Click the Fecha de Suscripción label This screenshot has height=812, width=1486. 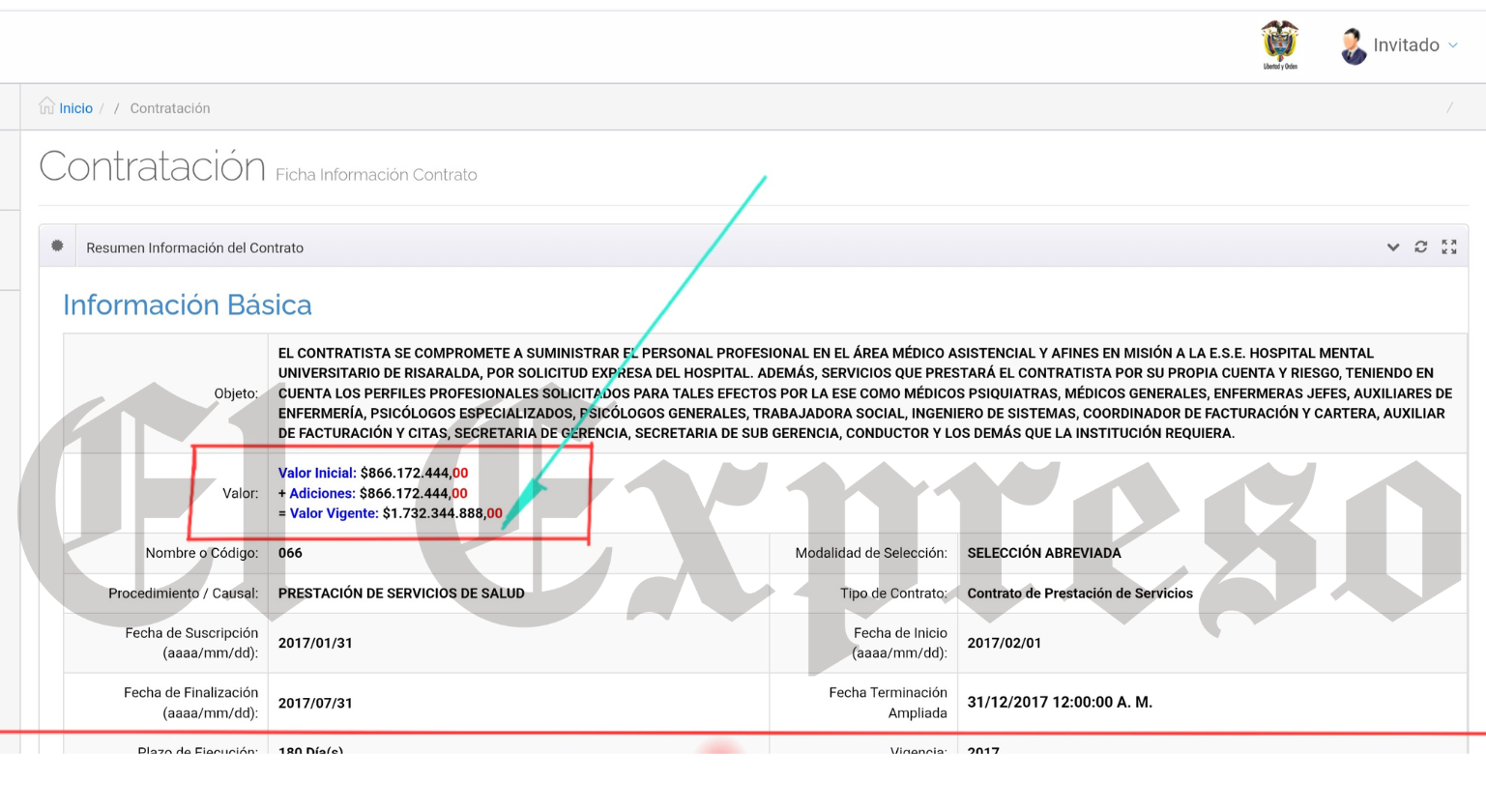[191, 643]
